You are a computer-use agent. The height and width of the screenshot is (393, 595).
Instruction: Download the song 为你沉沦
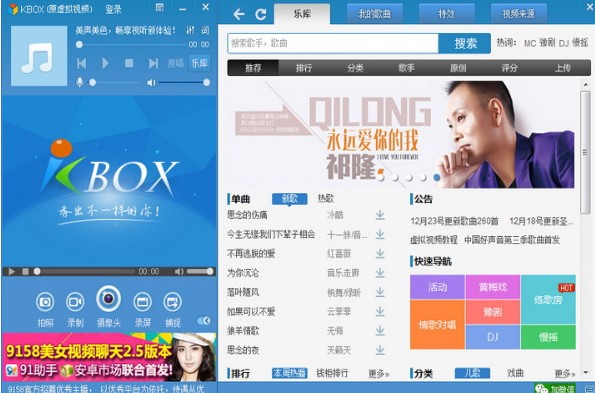pos(380,273)
